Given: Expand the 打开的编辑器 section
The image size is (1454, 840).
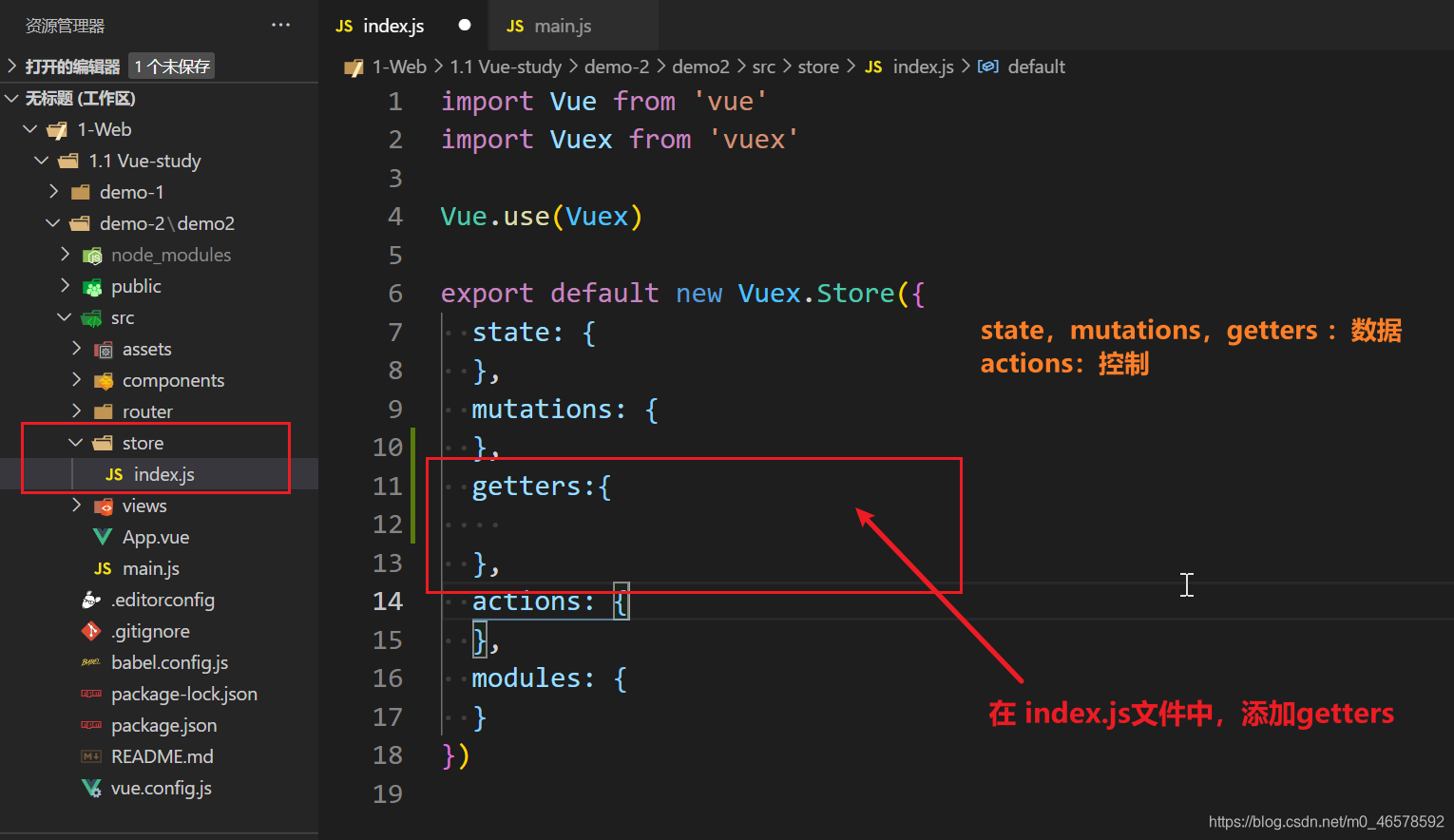Looking at the screenshot, I should click(x=12, y=66).
